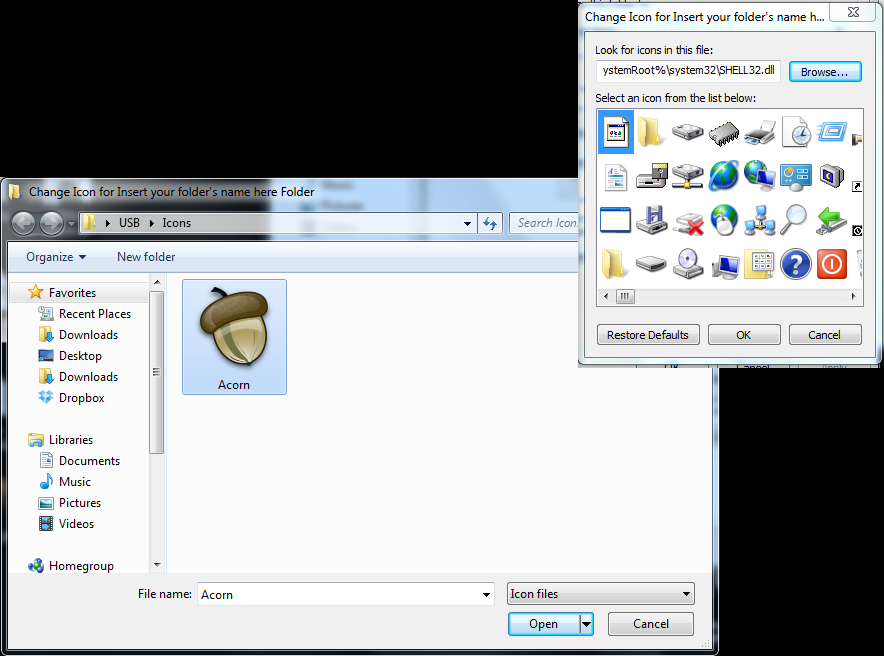The height and width of the screenshot is (656, 884).
Task: Select the CD-ROM drive icon
Action: [x=687, y=264]
